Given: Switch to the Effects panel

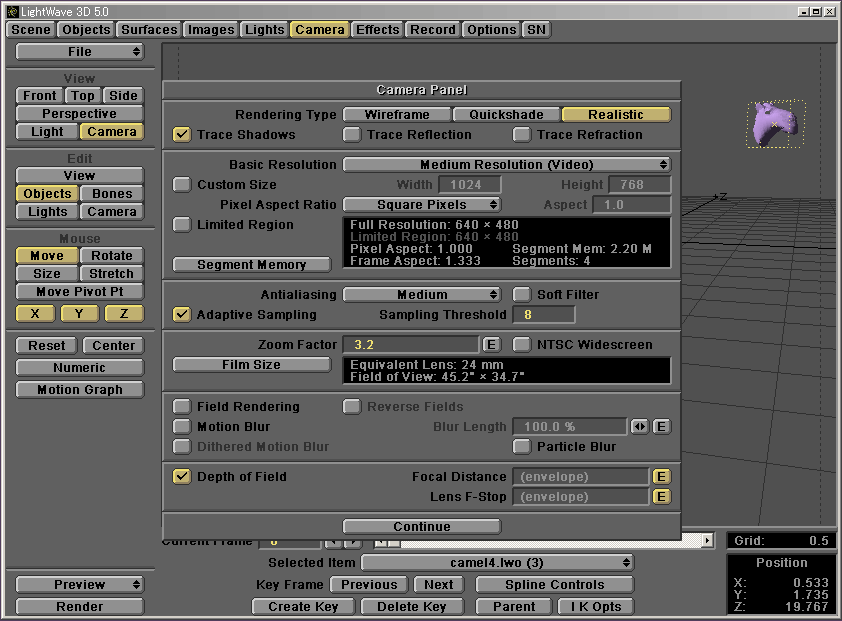Looking at the screenshot, I should coord(377,29).
